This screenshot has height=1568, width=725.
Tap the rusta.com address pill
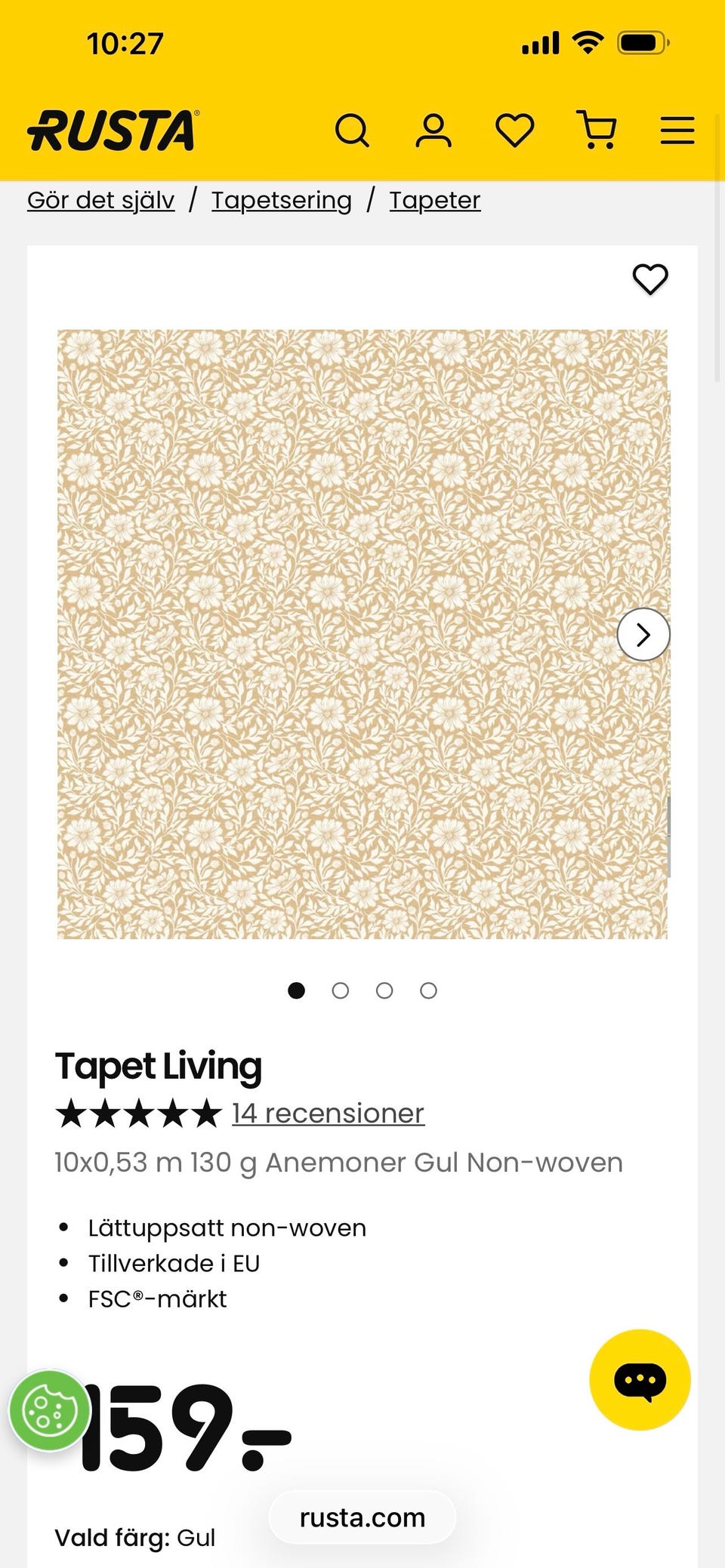click(x=362, y=1517)
